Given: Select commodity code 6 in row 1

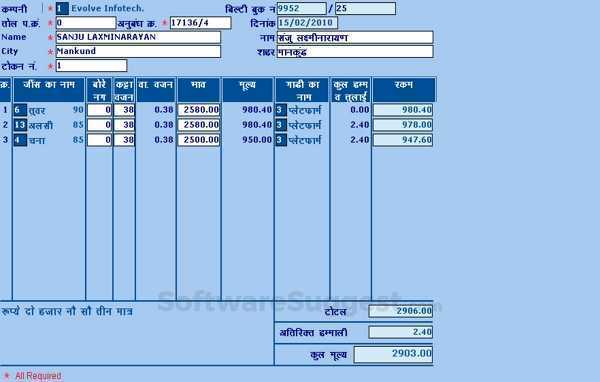Looking at the screenshot, I should coord(20,110).
